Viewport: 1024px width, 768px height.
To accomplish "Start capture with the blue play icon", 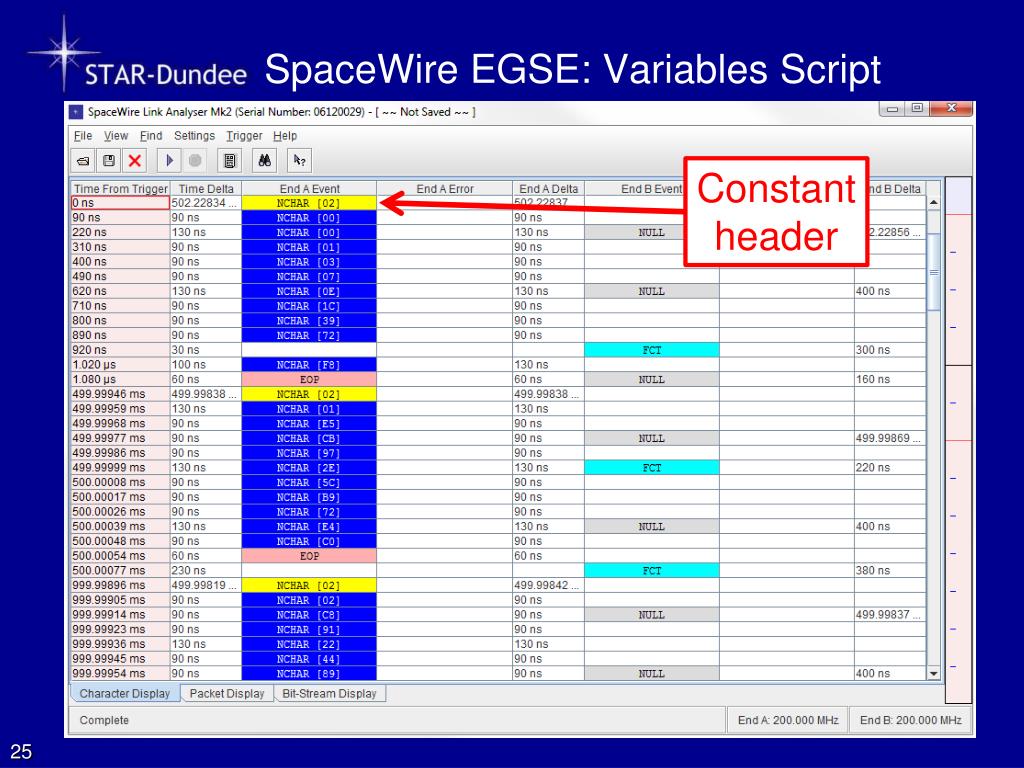I will [x=169, y=161].
